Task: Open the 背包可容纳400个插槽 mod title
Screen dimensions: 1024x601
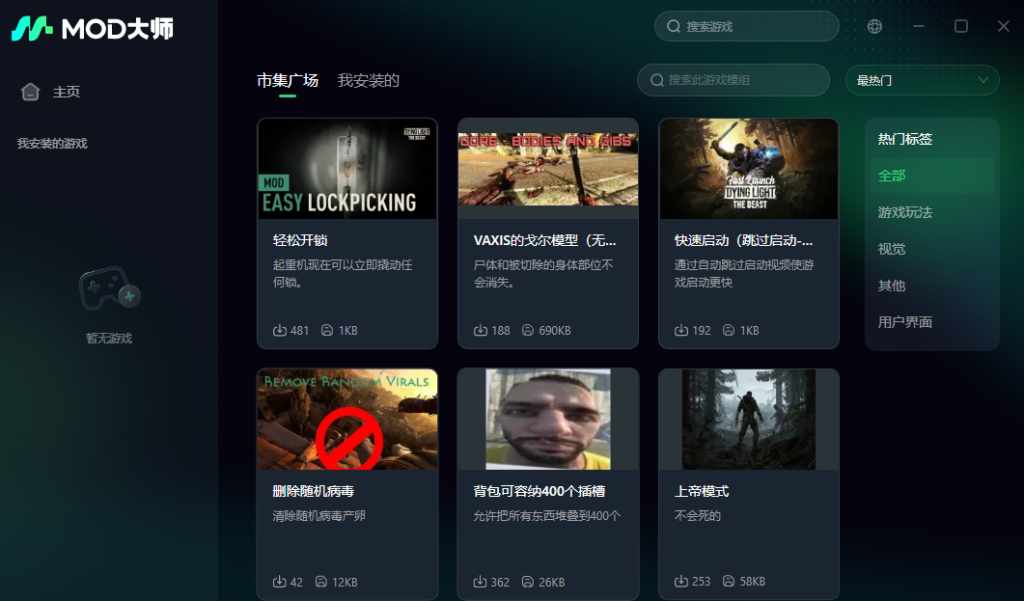Action: click(539, 491)
